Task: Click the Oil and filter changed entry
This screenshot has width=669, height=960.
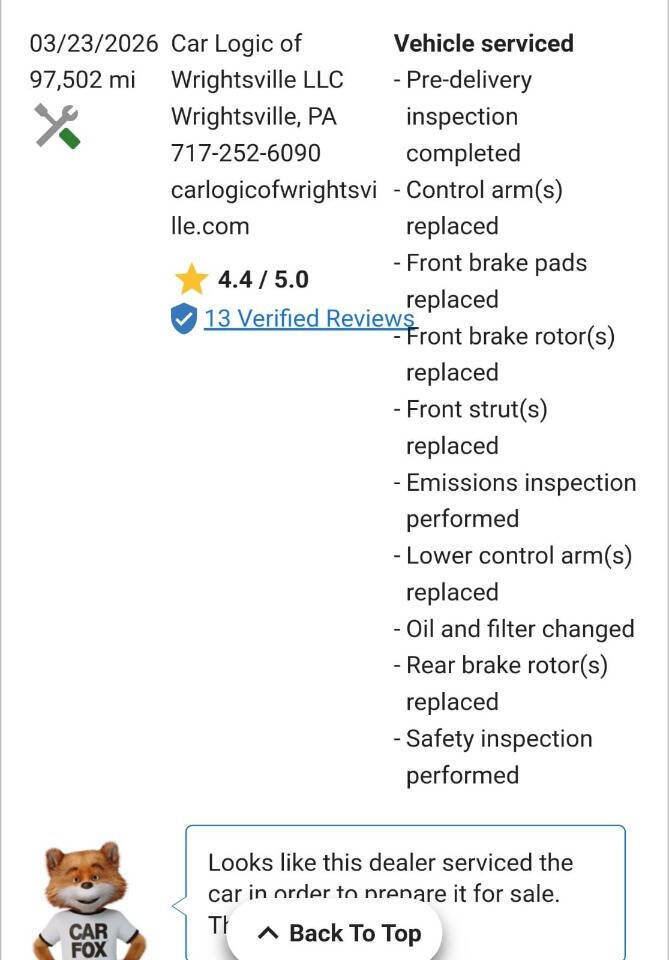Action: coord(519,629)
